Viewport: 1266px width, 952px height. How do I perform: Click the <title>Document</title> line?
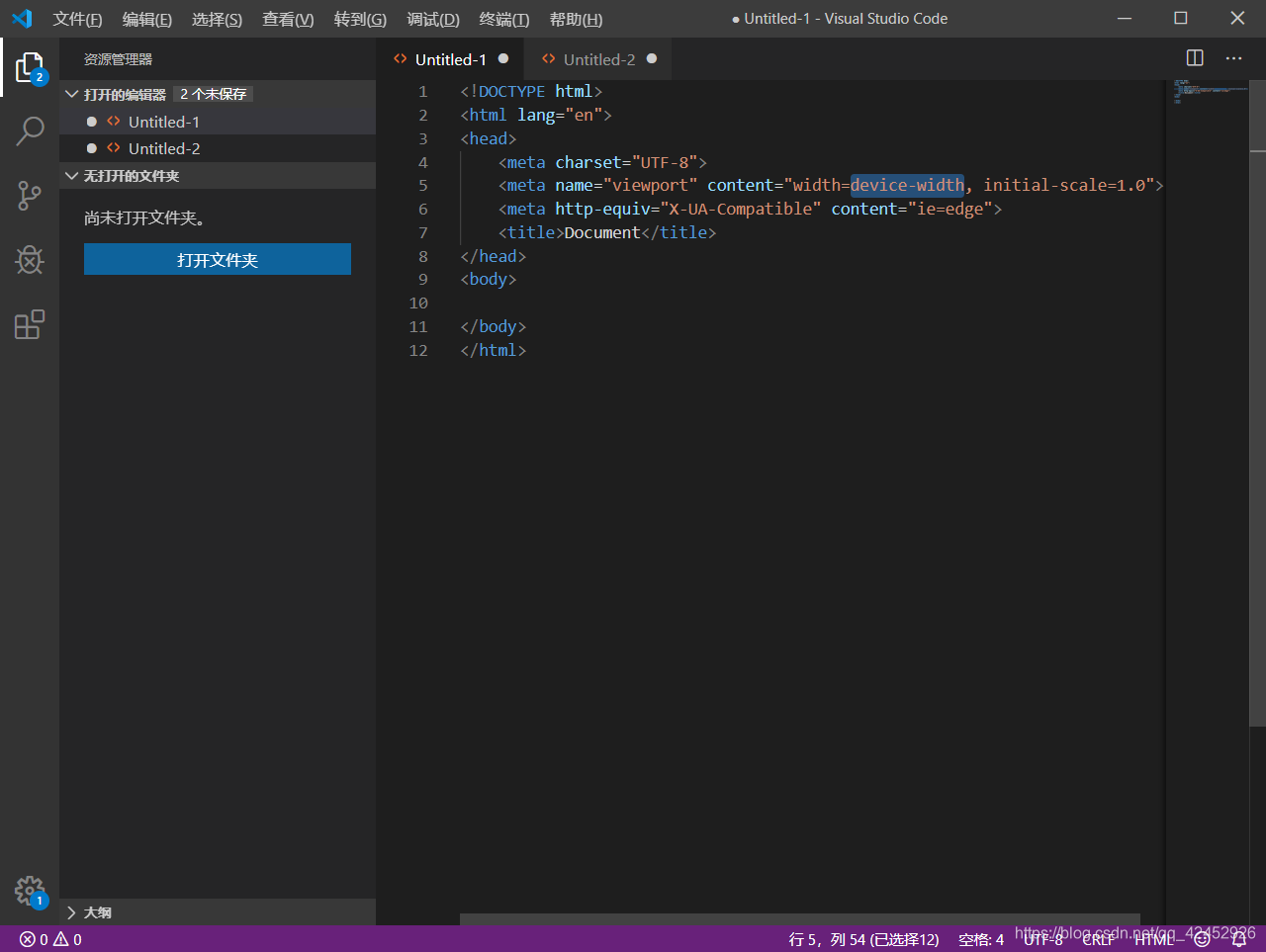click(x=607, y=232)
